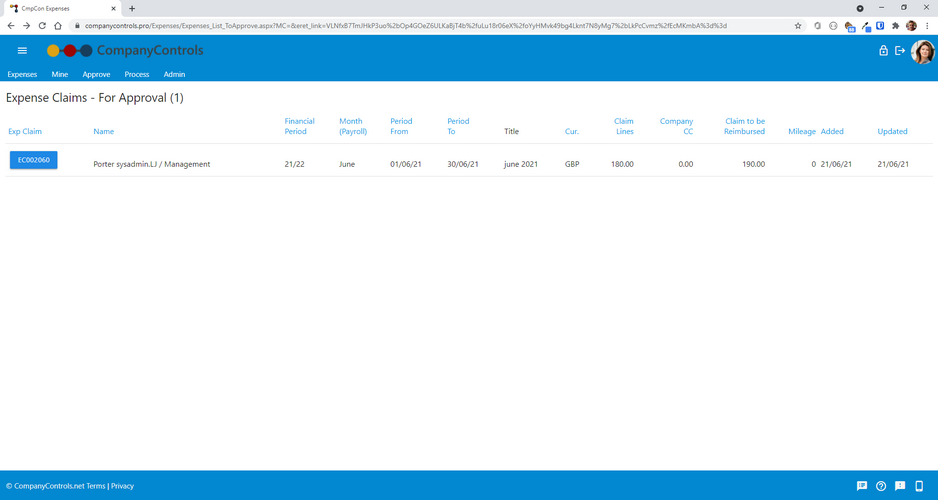This screenshot has width=938, height=500.
Task: Open the Mine menu
Action: (60, 75)
